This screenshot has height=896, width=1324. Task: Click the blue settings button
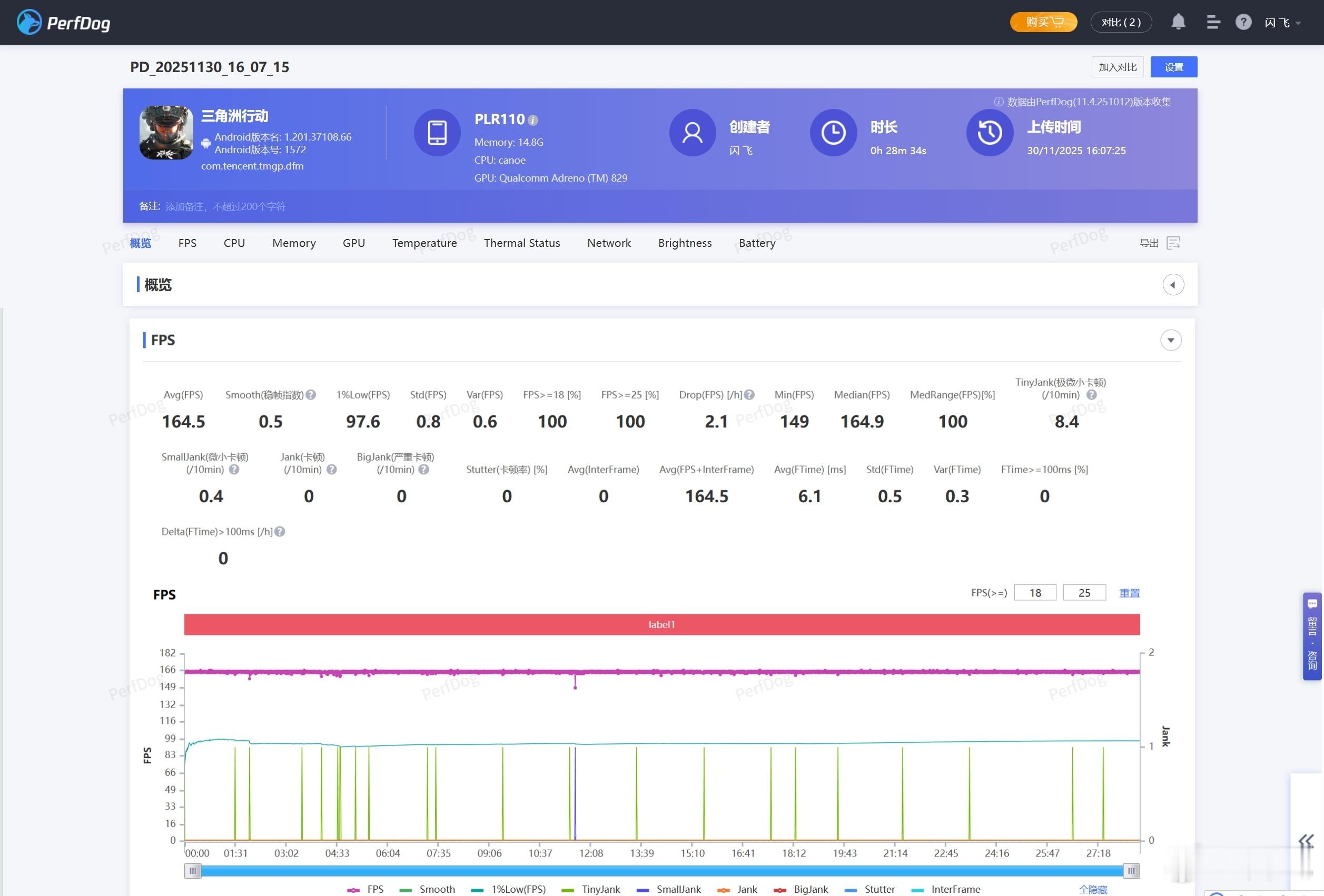(1173, 67)
